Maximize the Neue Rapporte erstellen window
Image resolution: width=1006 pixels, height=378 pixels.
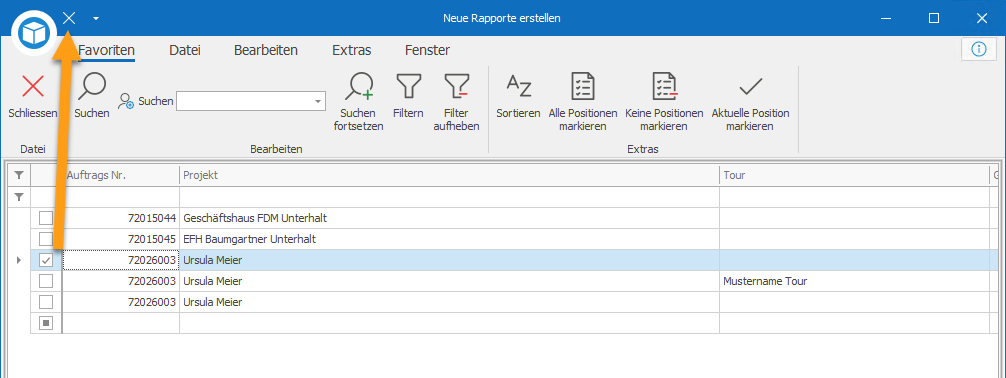(934, 19)
